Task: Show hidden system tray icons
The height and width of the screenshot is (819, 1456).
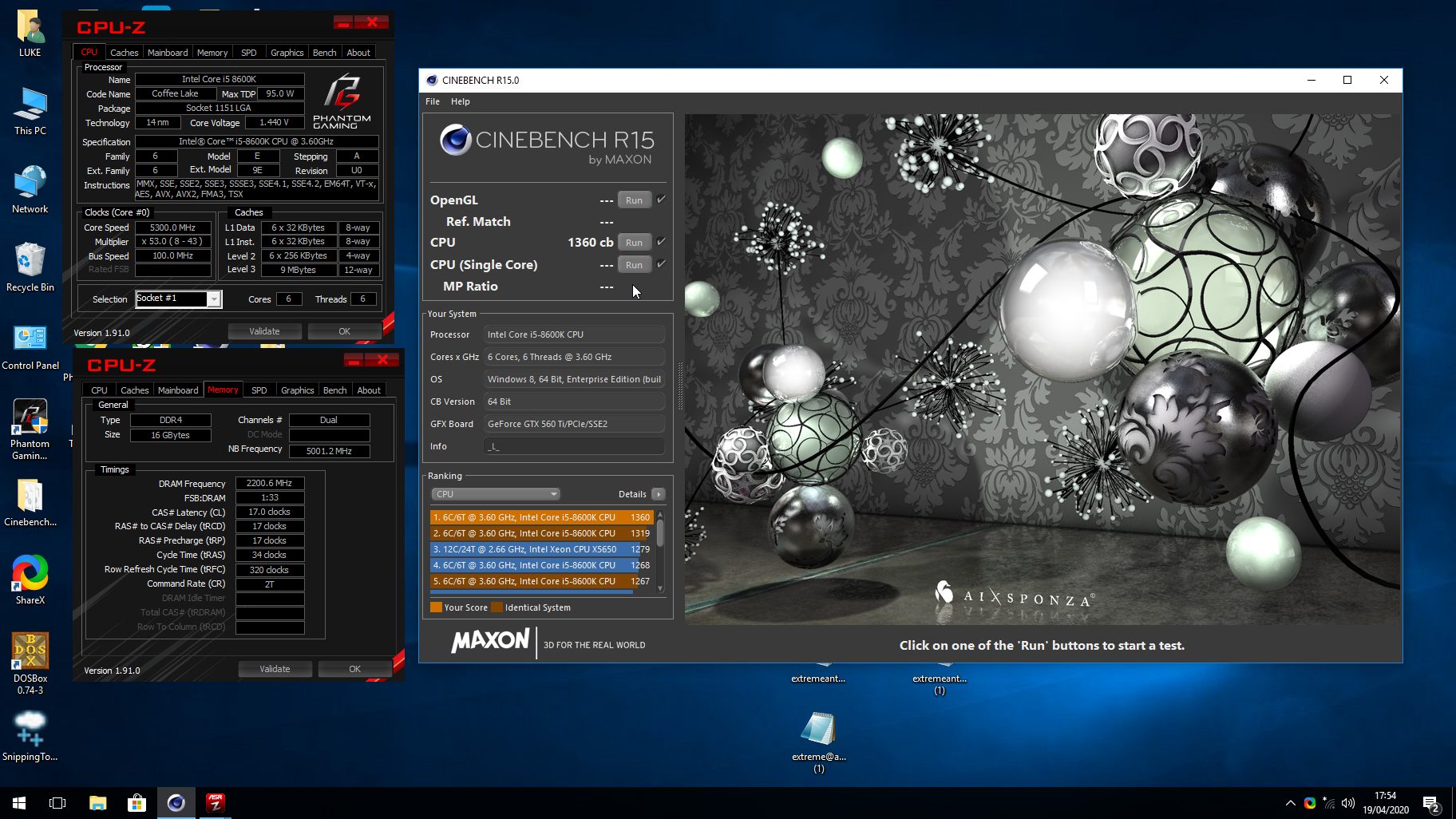Action: [1290, 803]
